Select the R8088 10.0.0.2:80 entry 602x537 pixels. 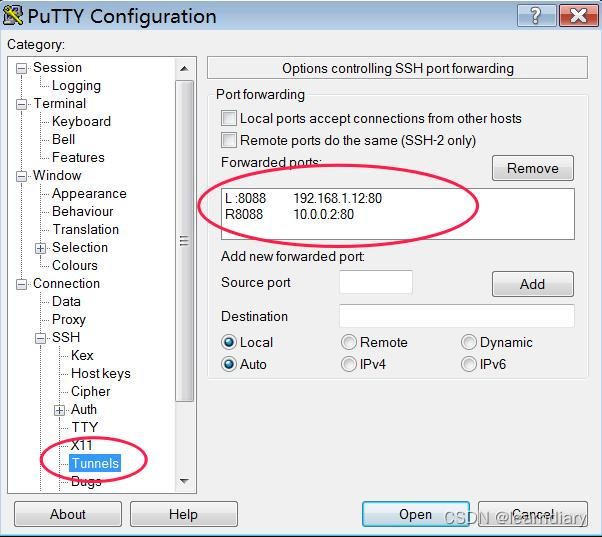pyautogui.click(x=398, y=214)
